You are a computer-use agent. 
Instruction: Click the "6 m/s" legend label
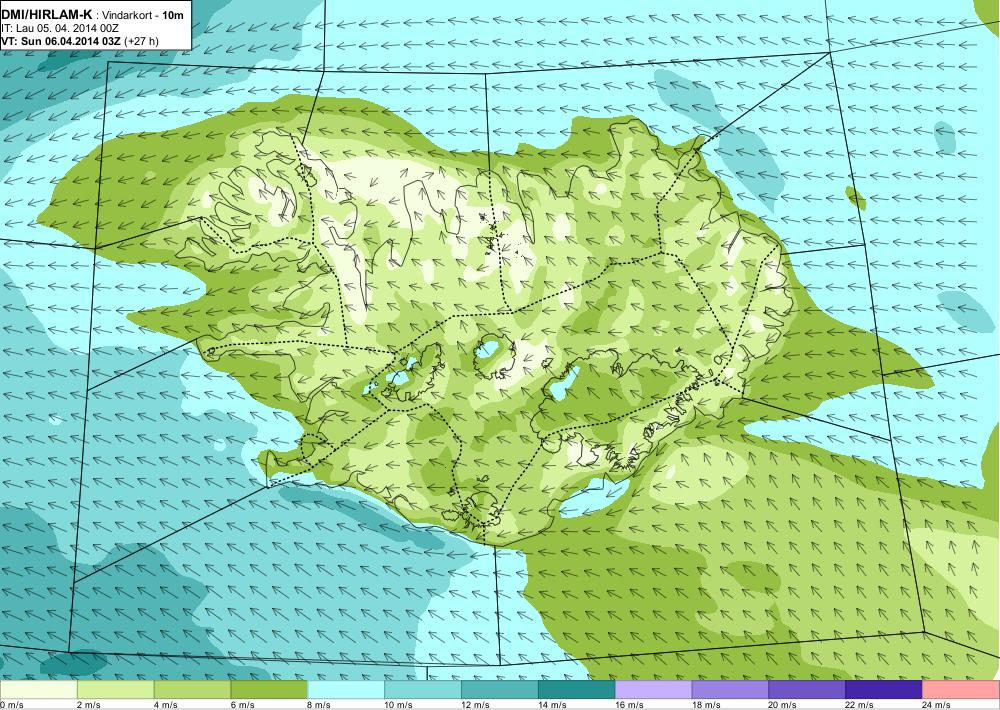243,705
